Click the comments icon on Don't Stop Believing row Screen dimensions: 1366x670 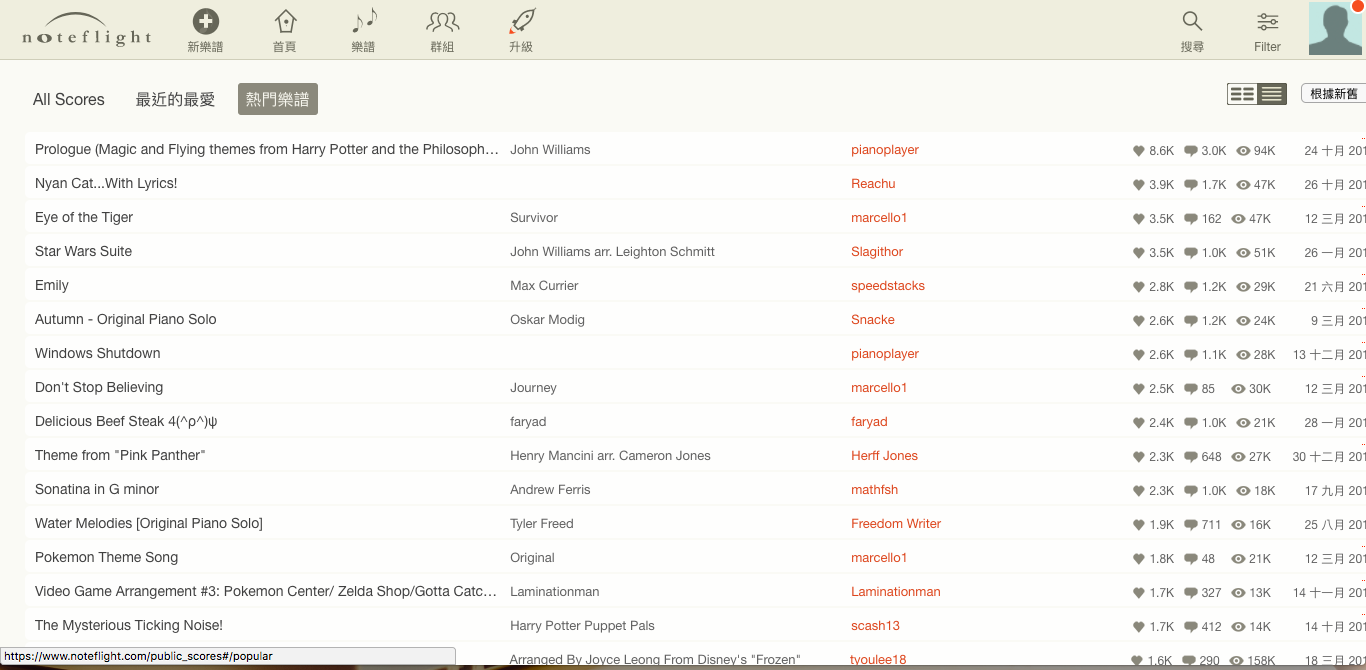1191,389
